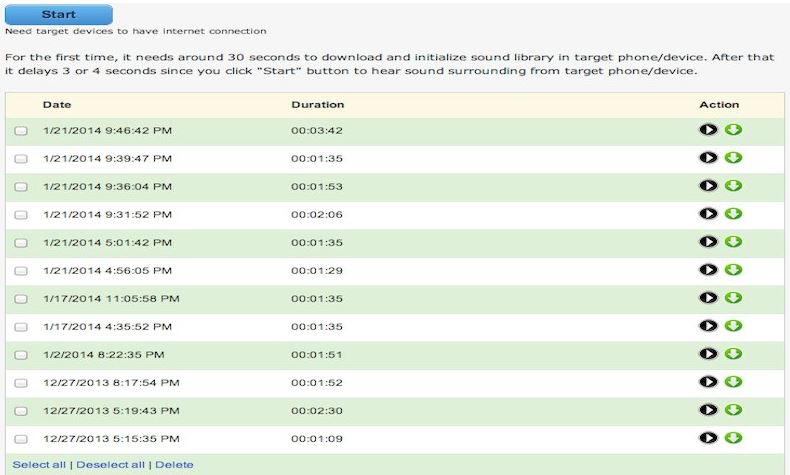
Task: Select the 12/27/2013 5:19:43 PM row checkbox
Action: pyautogui.click(x=21, y=411)
